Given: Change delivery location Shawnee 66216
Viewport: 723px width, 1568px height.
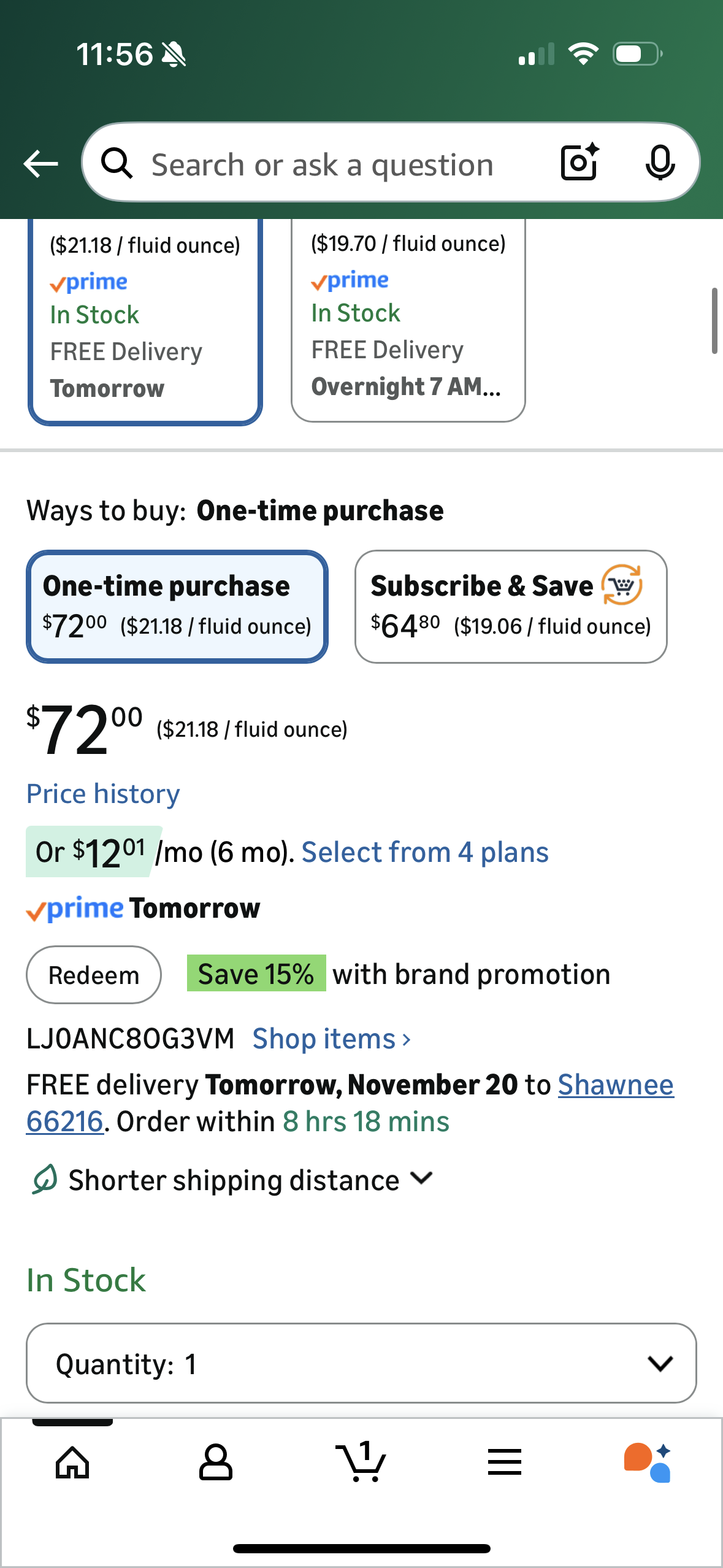Looking at the screenshot, I should pos(615,1085).
